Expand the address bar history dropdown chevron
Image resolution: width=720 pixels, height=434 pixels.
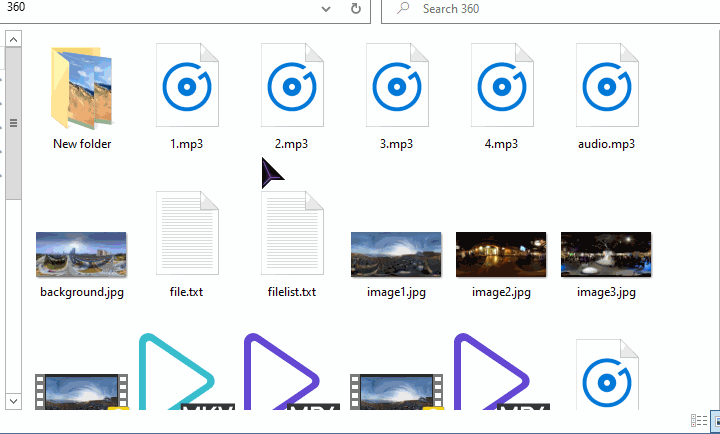pyautogui.click(x=326, y=9)
